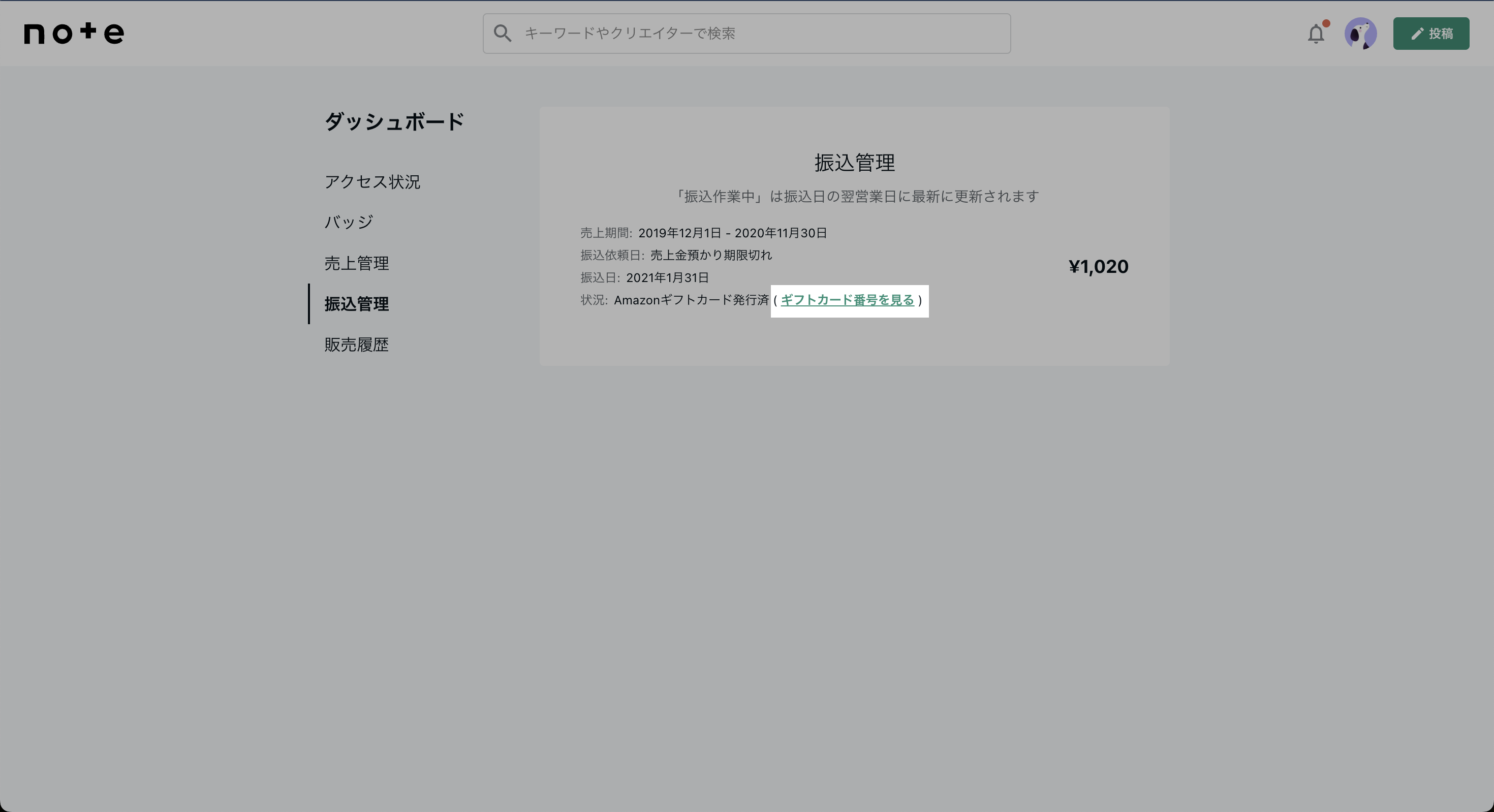Click the ¥1,020 amount
1494x812 pixels.
1099,266
